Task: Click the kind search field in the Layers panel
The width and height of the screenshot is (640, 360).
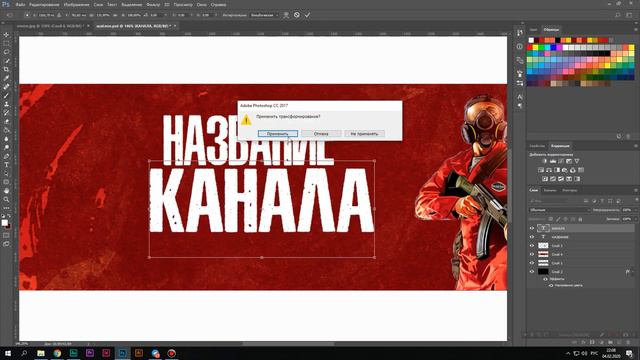Action: tap(556, 201)
